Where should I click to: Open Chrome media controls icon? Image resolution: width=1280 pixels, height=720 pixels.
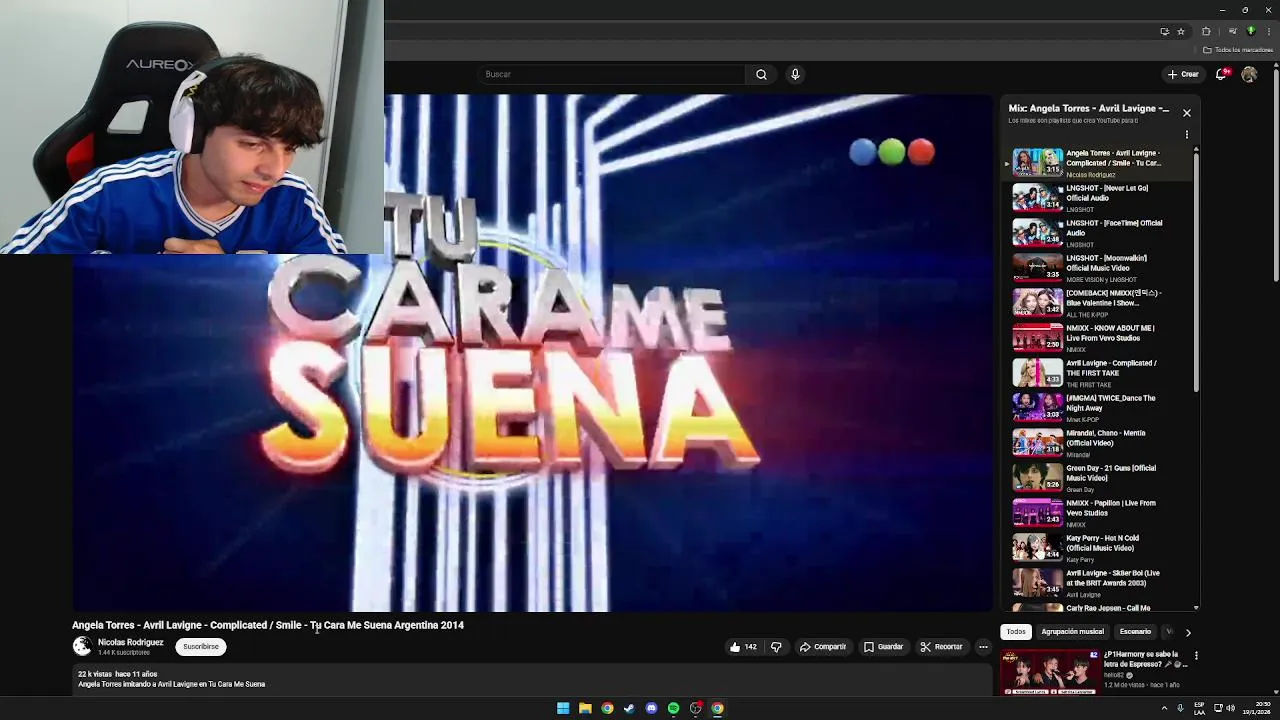click(1232, 31)
